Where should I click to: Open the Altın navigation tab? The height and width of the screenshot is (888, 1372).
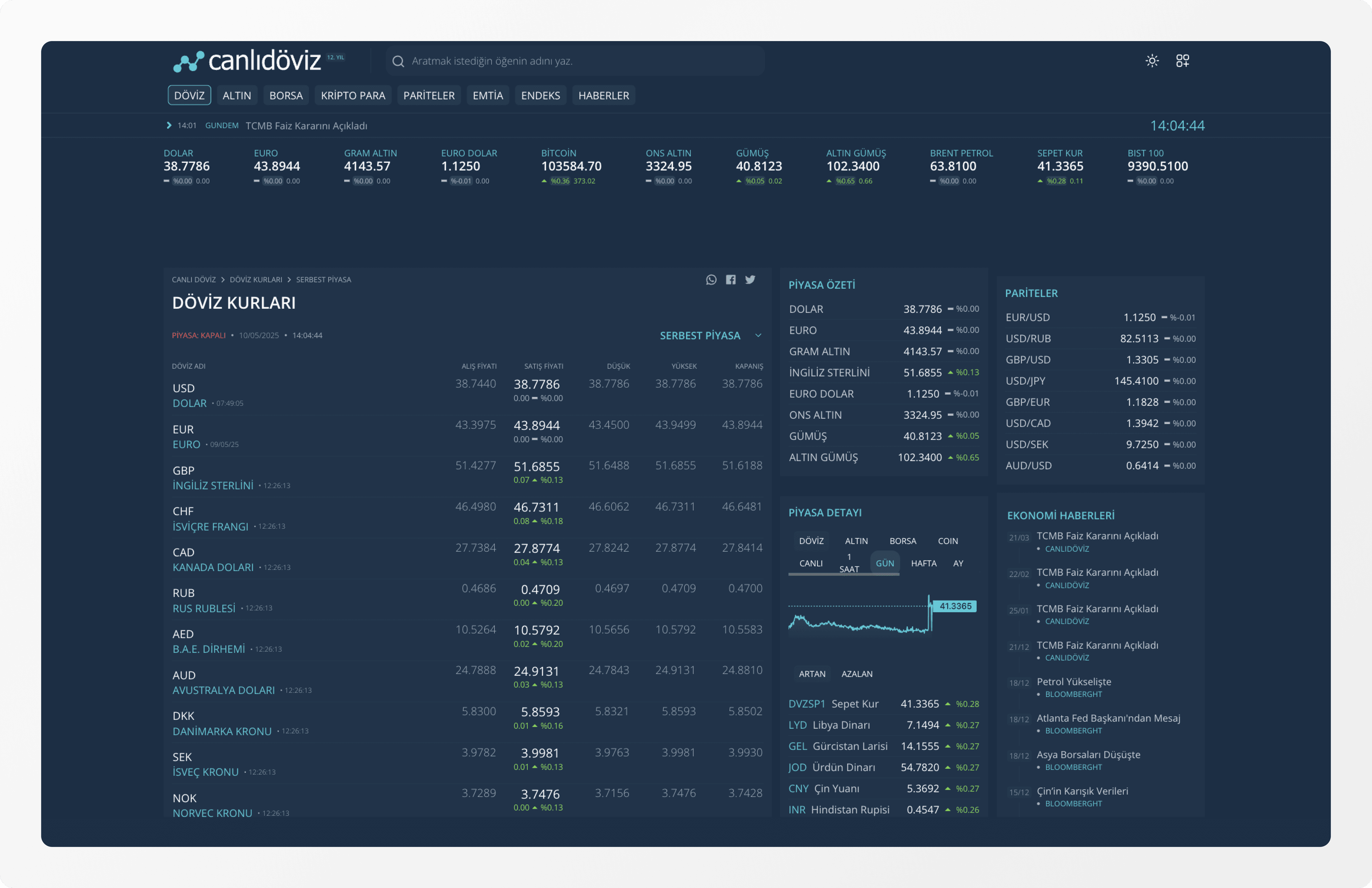(237, 96)
